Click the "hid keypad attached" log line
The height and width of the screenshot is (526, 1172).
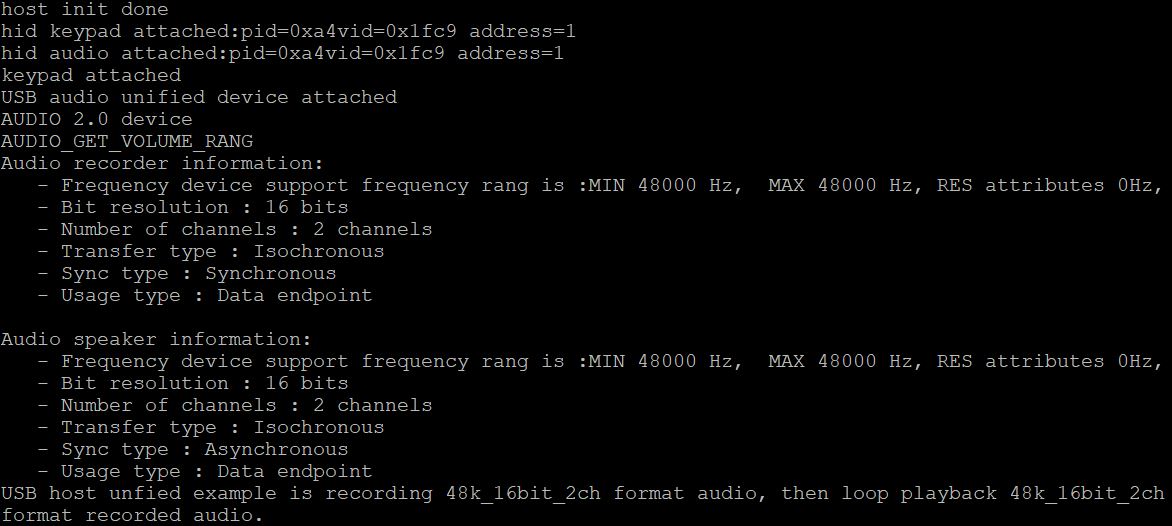[x=288, y=31]
